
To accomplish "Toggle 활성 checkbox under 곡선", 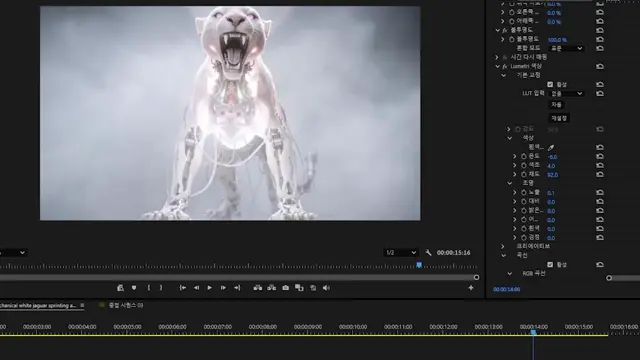I will 550,264.
